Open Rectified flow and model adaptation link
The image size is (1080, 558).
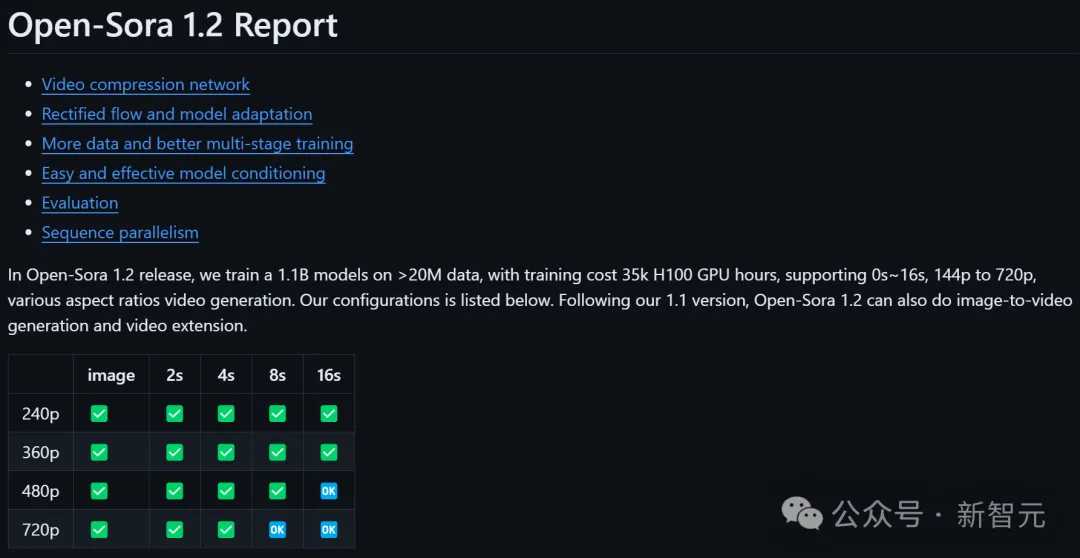coord(177,114)
